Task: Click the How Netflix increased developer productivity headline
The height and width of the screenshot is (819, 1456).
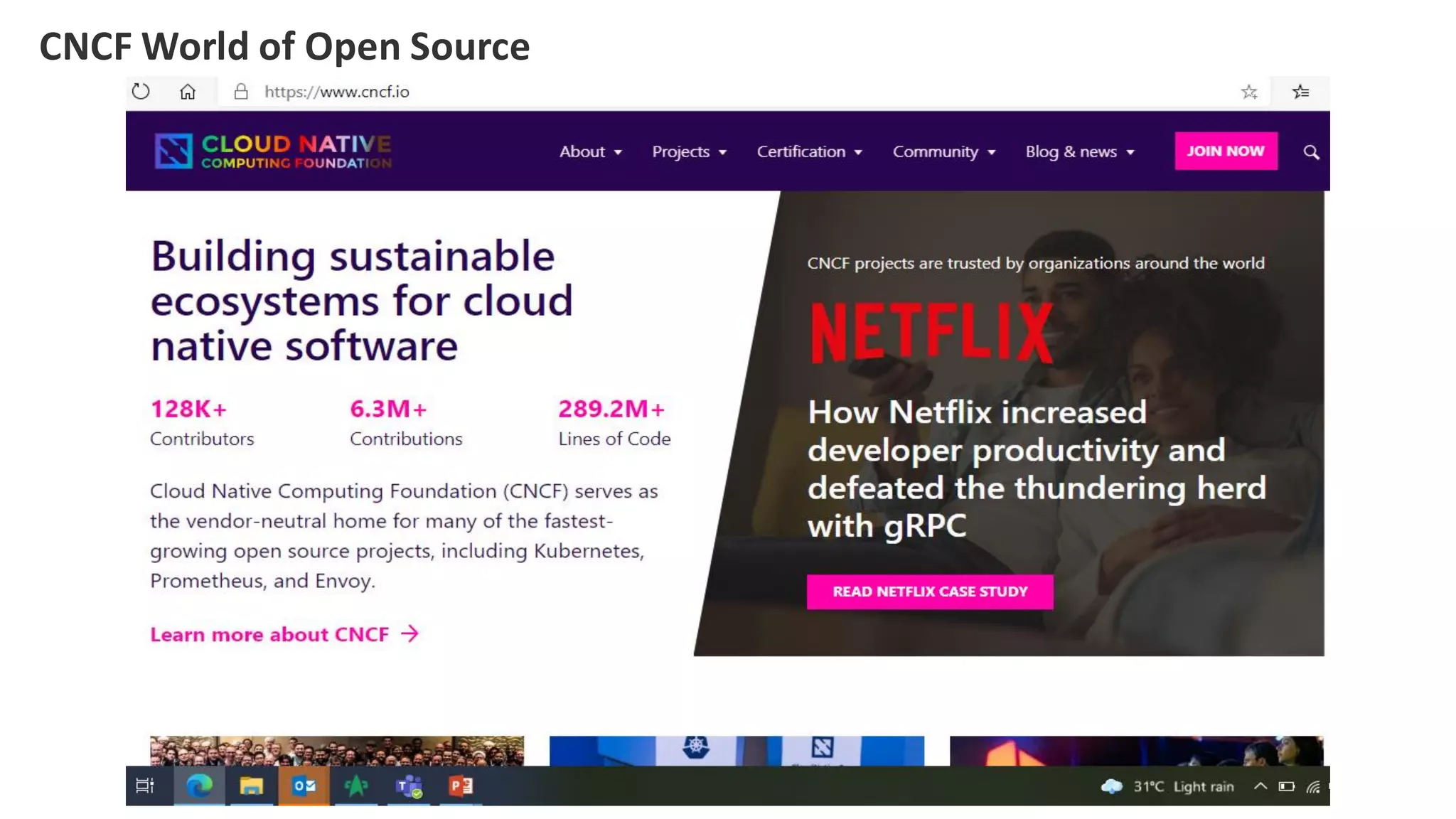Action: [1037, 469]
